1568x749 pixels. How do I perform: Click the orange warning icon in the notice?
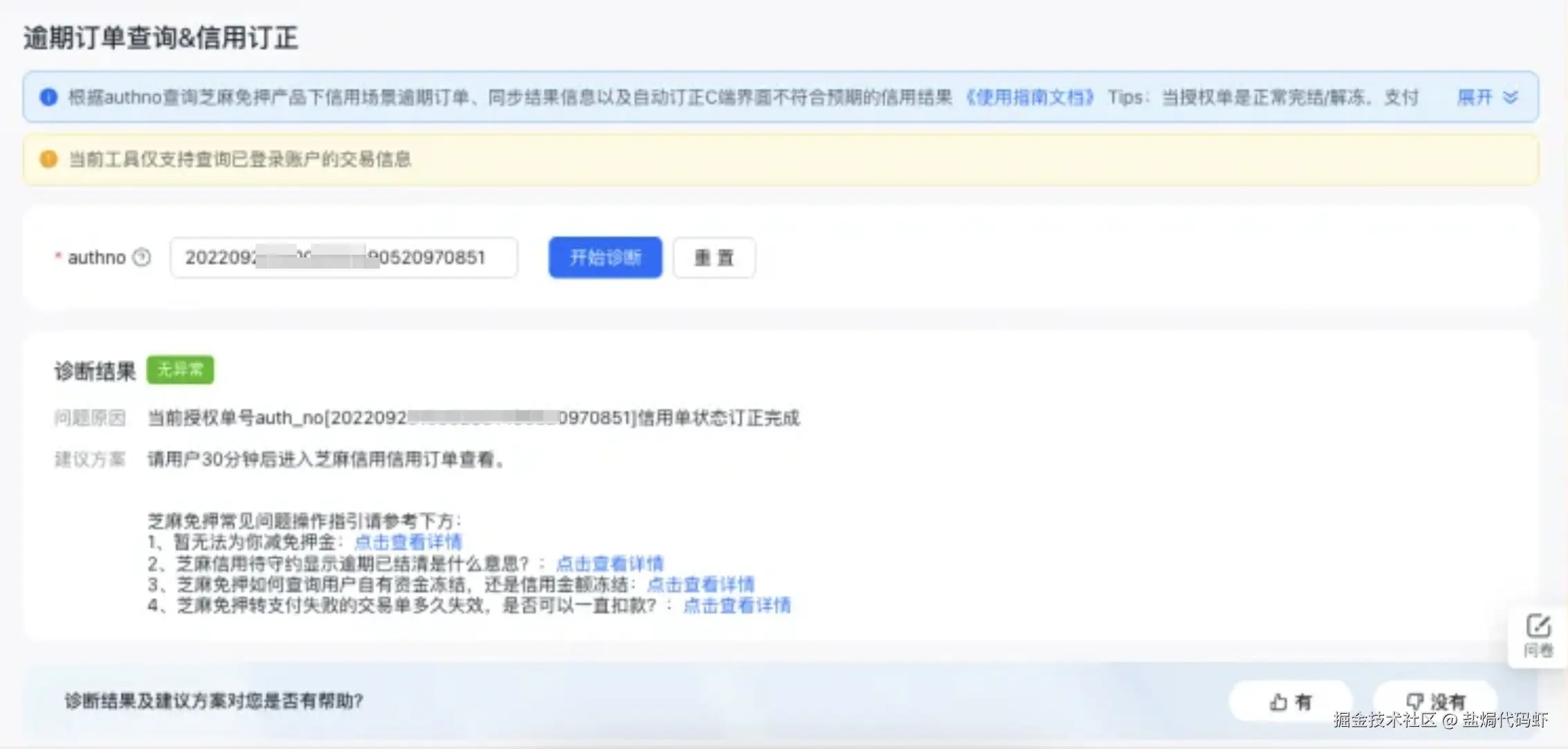tap(48, 159)
